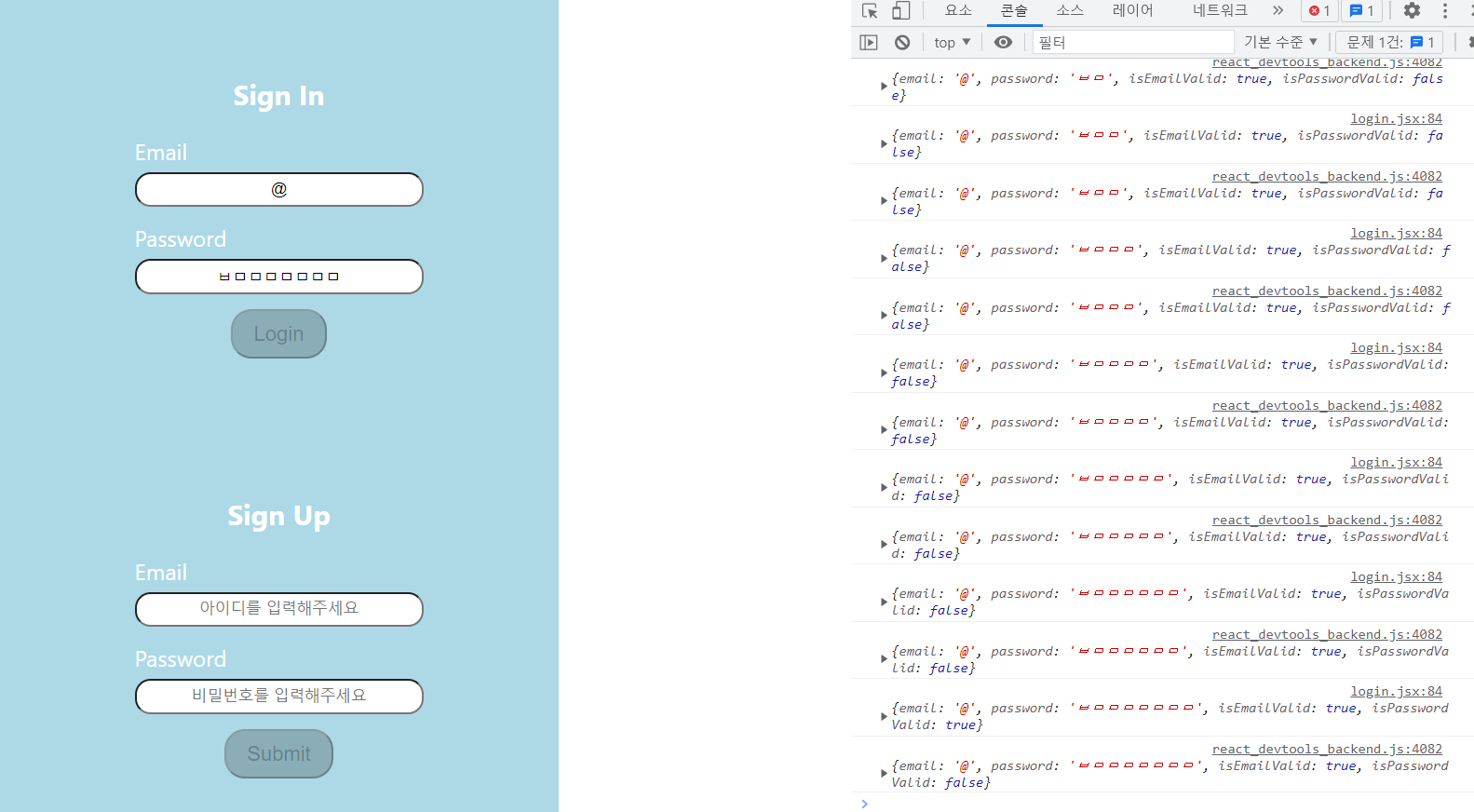Image resolution: width=1474 pixels, height=812 pixels.
Task: Focus the Sign Up 아이디를 입력해주세요 field
Action: pyautogui.click(x=279, y=609)
